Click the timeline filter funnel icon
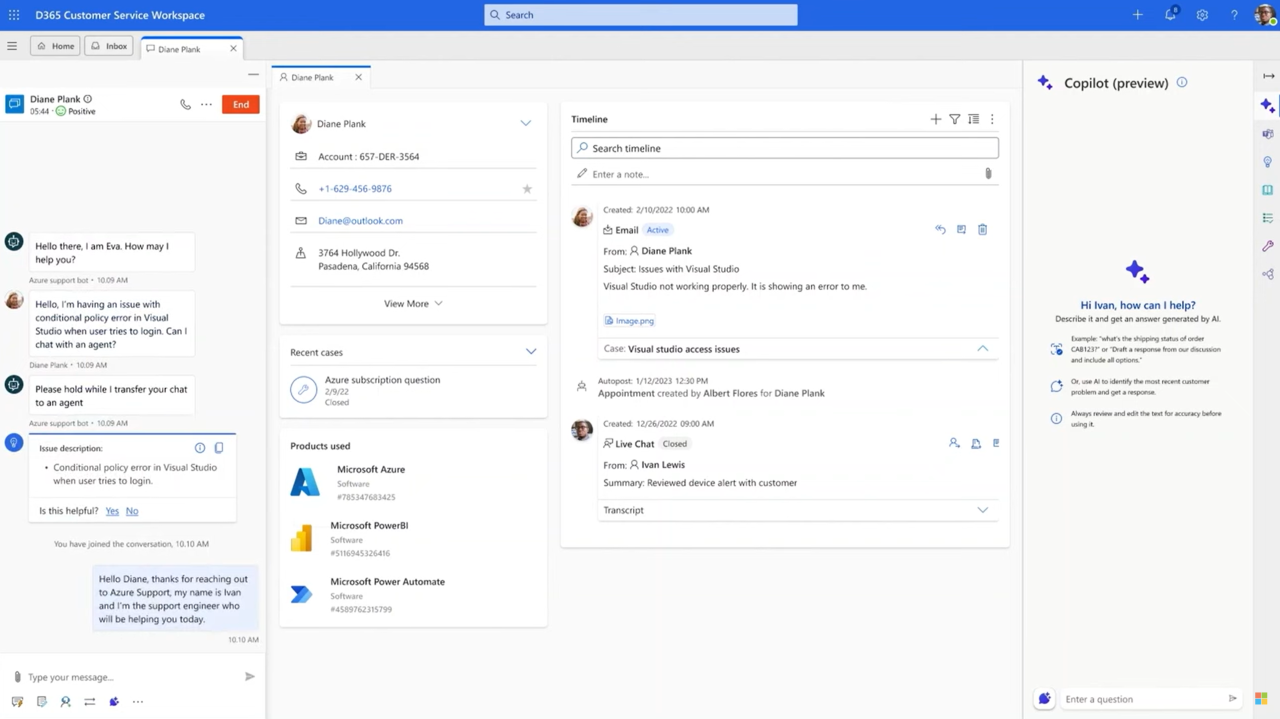The width and height of the screenshot is (1280, 719). click(955, 119)
